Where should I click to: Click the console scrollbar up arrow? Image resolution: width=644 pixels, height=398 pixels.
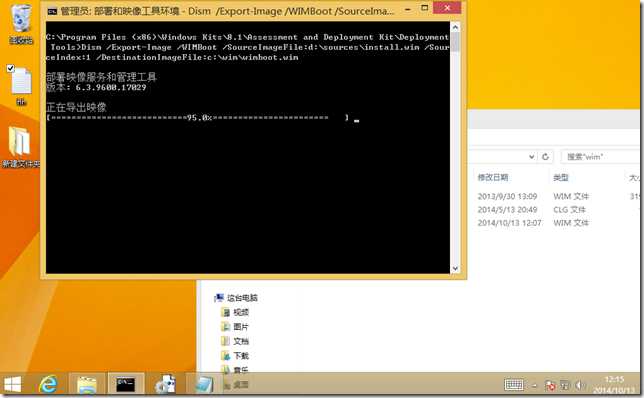(455, 28)
